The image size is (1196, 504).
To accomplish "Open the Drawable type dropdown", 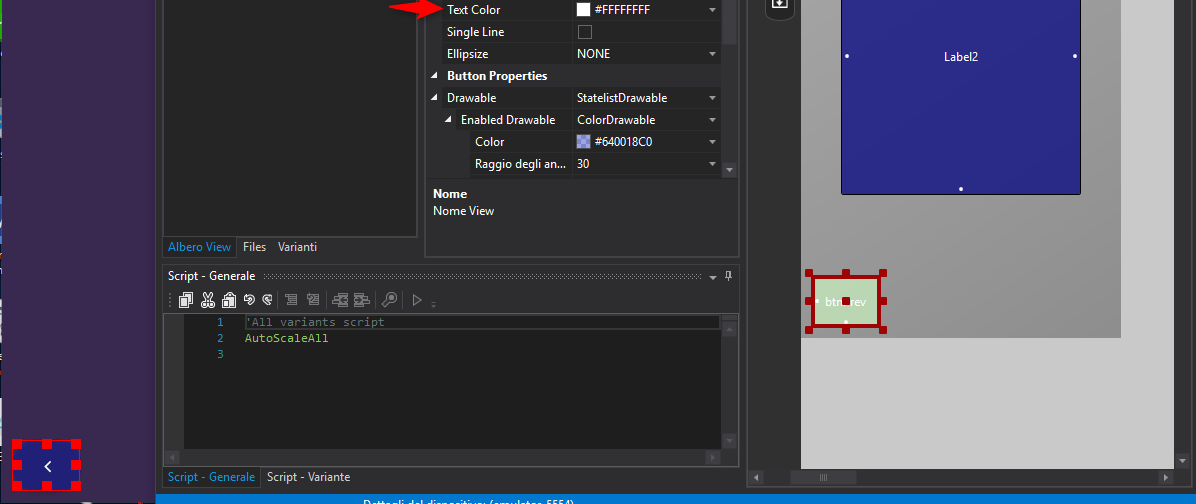I will click(712, 98).
